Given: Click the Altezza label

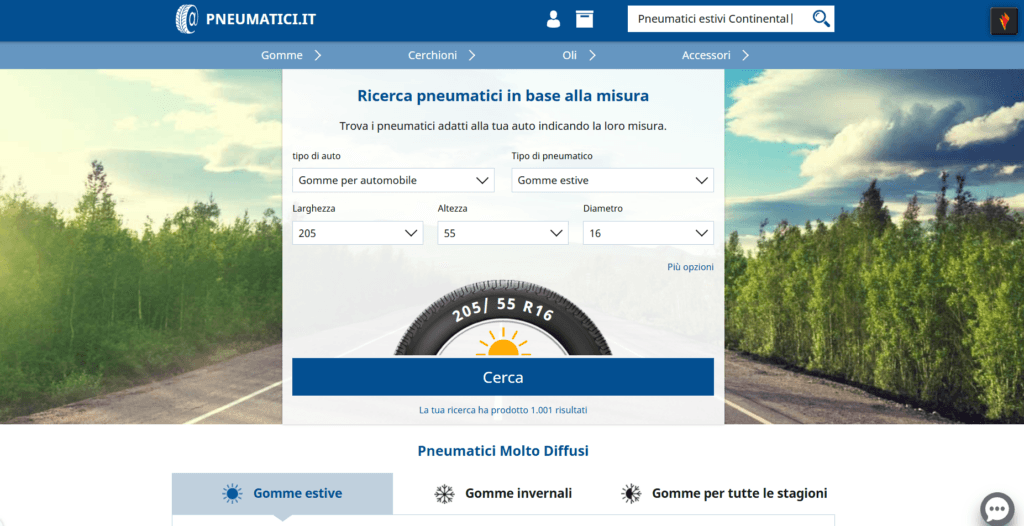Looking at the screenshot, I should pyautogui.click(x=452, y=208).
